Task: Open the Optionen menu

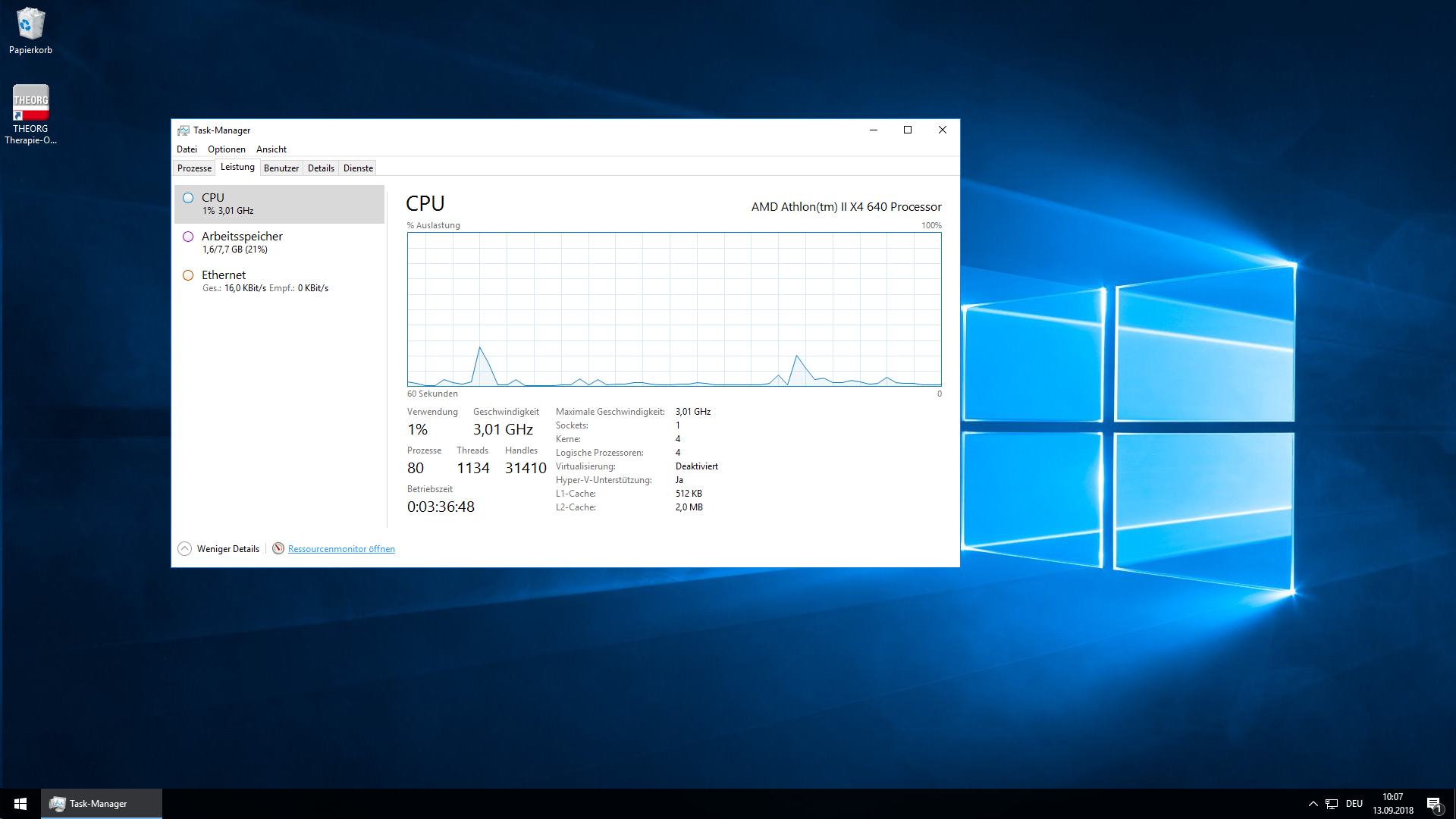Action: [x=227, y=149]
